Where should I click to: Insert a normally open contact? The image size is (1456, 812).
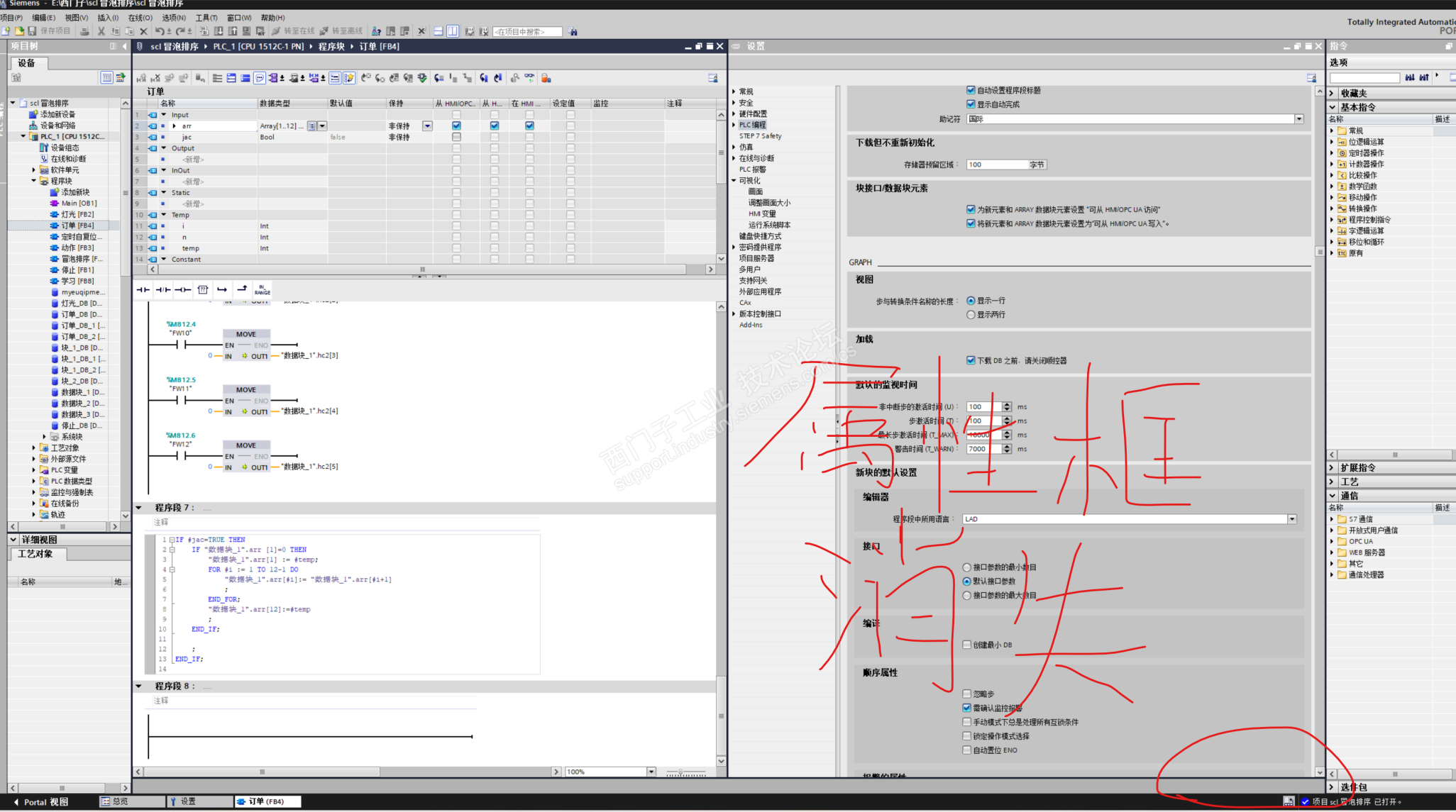tap(143, 289)
